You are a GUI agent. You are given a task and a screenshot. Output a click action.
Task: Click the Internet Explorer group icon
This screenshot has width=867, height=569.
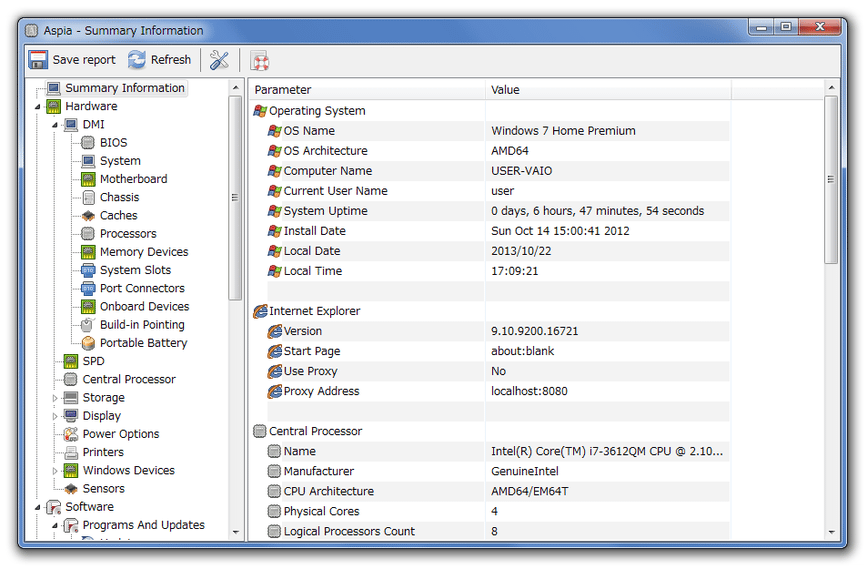click(260, 311)
